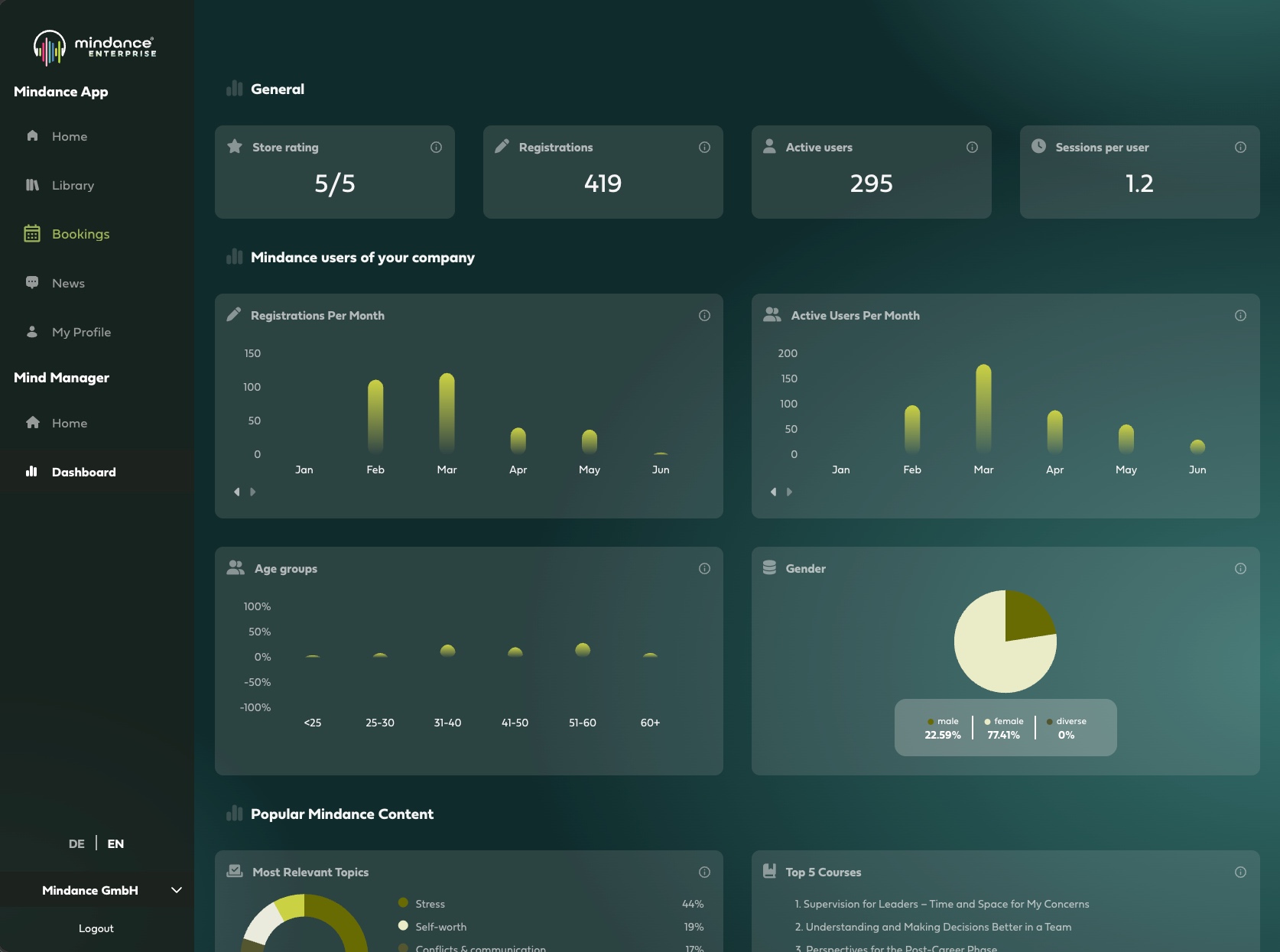The height and width of the screenshot is (952, 1280).
Task: Click the Registrations value 419
Action: [x=603, y=184]
